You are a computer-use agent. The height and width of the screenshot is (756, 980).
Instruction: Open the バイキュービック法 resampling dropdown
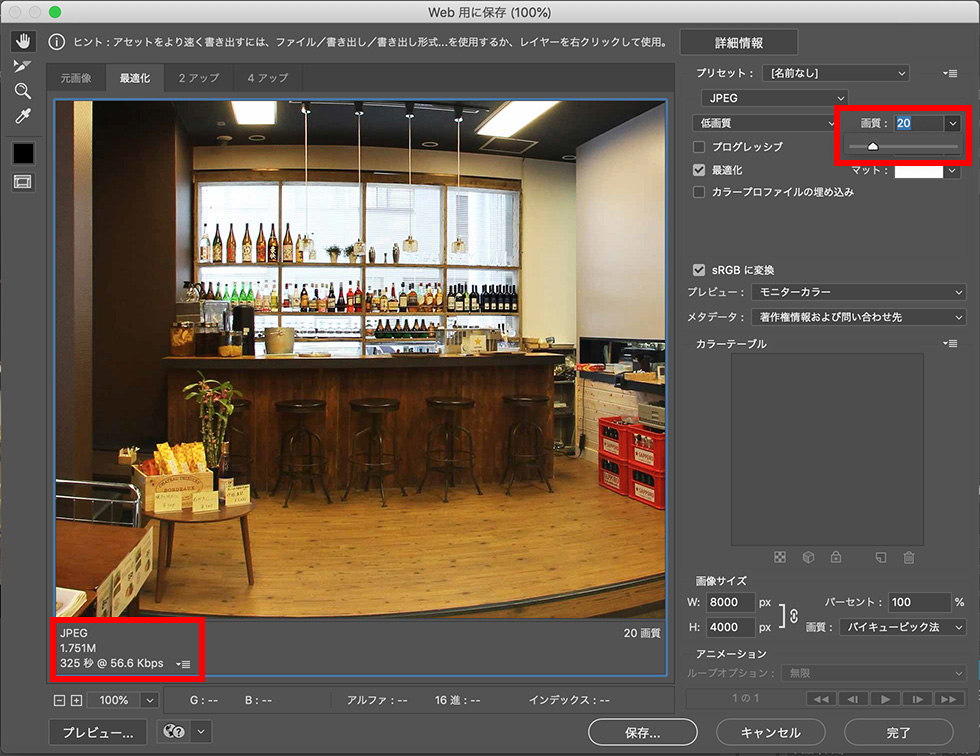[901, 627]
